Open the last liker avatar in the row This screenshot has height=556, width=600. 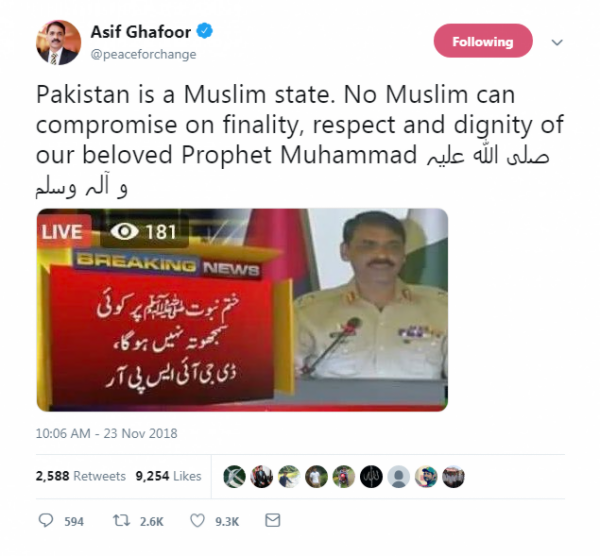point(453,477)
